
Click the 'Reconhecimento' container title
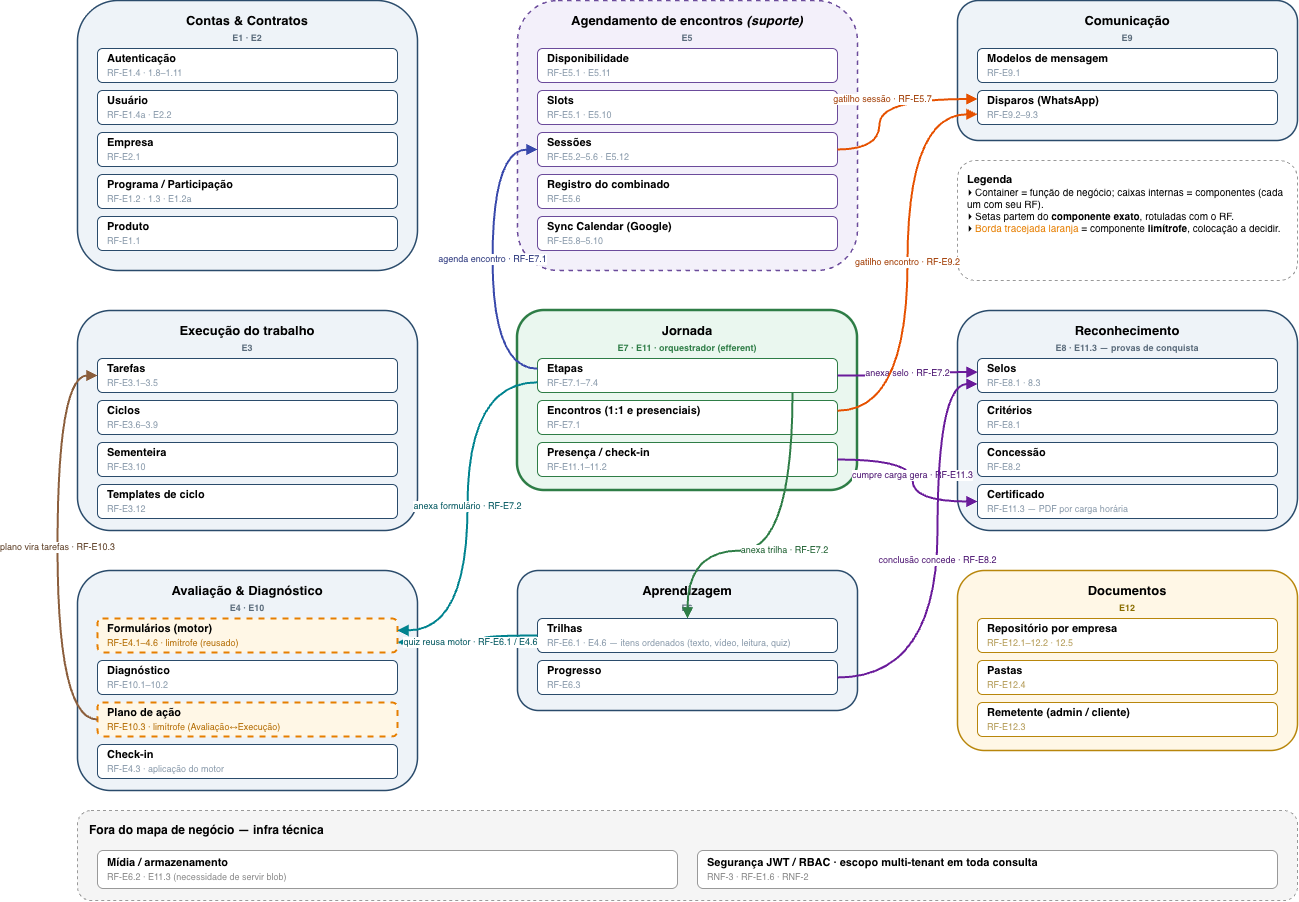click(x=1127, y=331)
